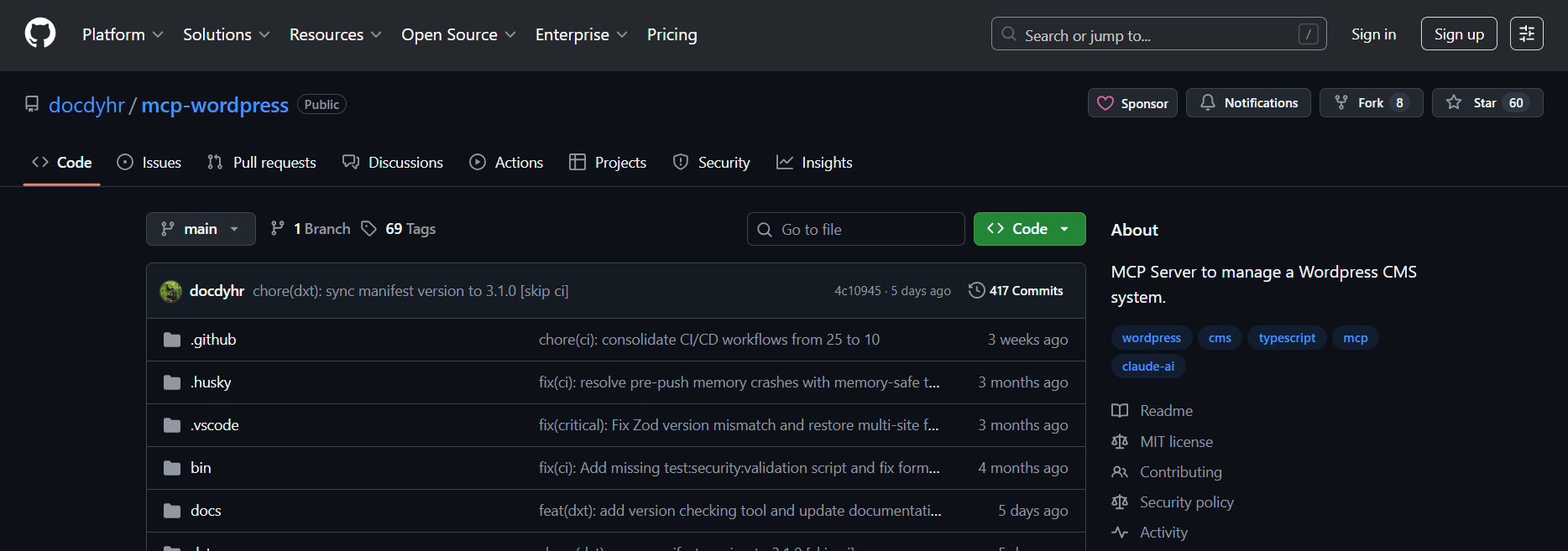The width and height of the screenshot is (1568, 551).
Task: Open the latest commit message about manifest sync
Action: [x=410, y=291]
